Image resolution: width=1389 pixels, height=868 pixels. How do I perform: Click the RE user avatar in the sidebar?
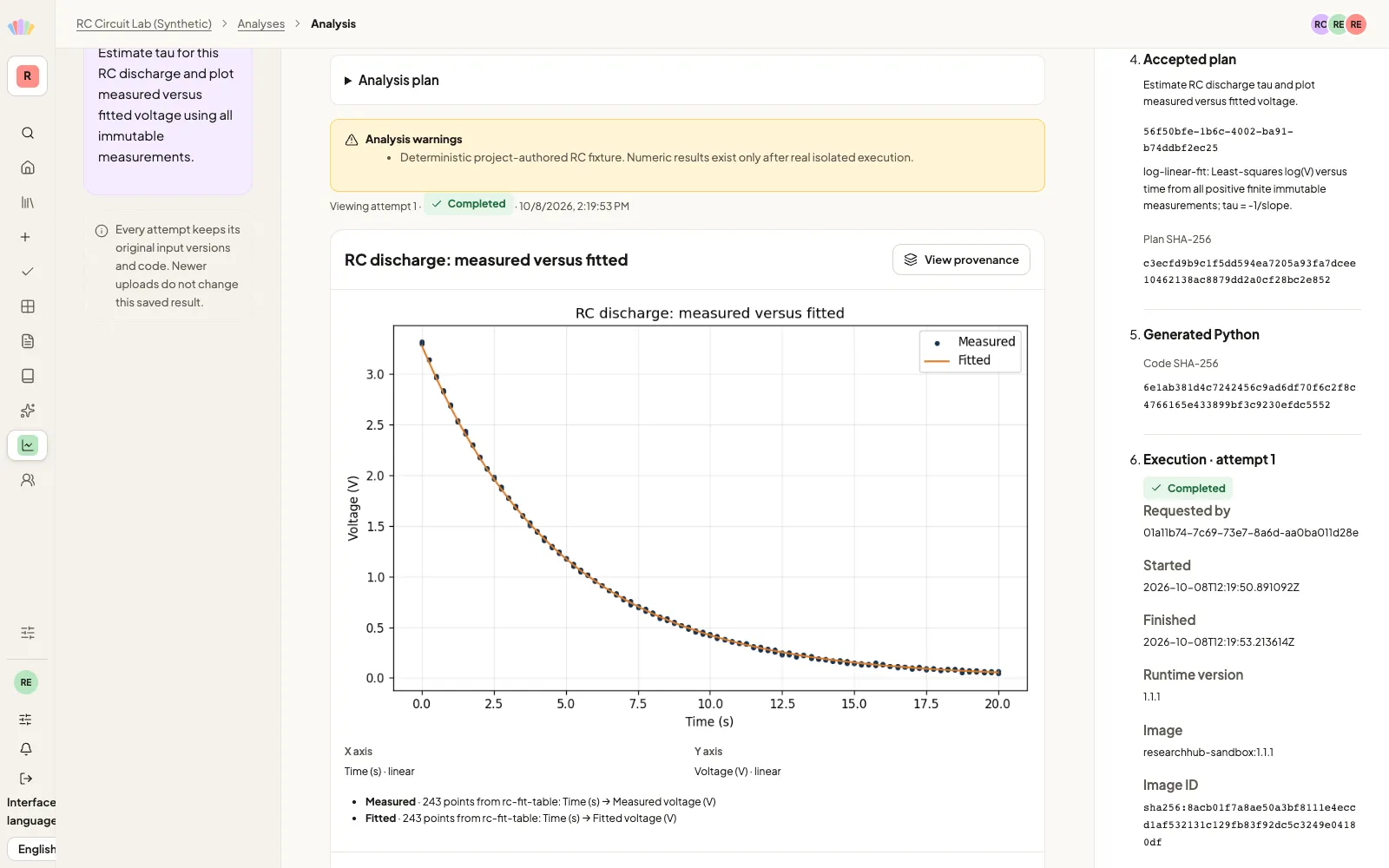pos(26,682)
